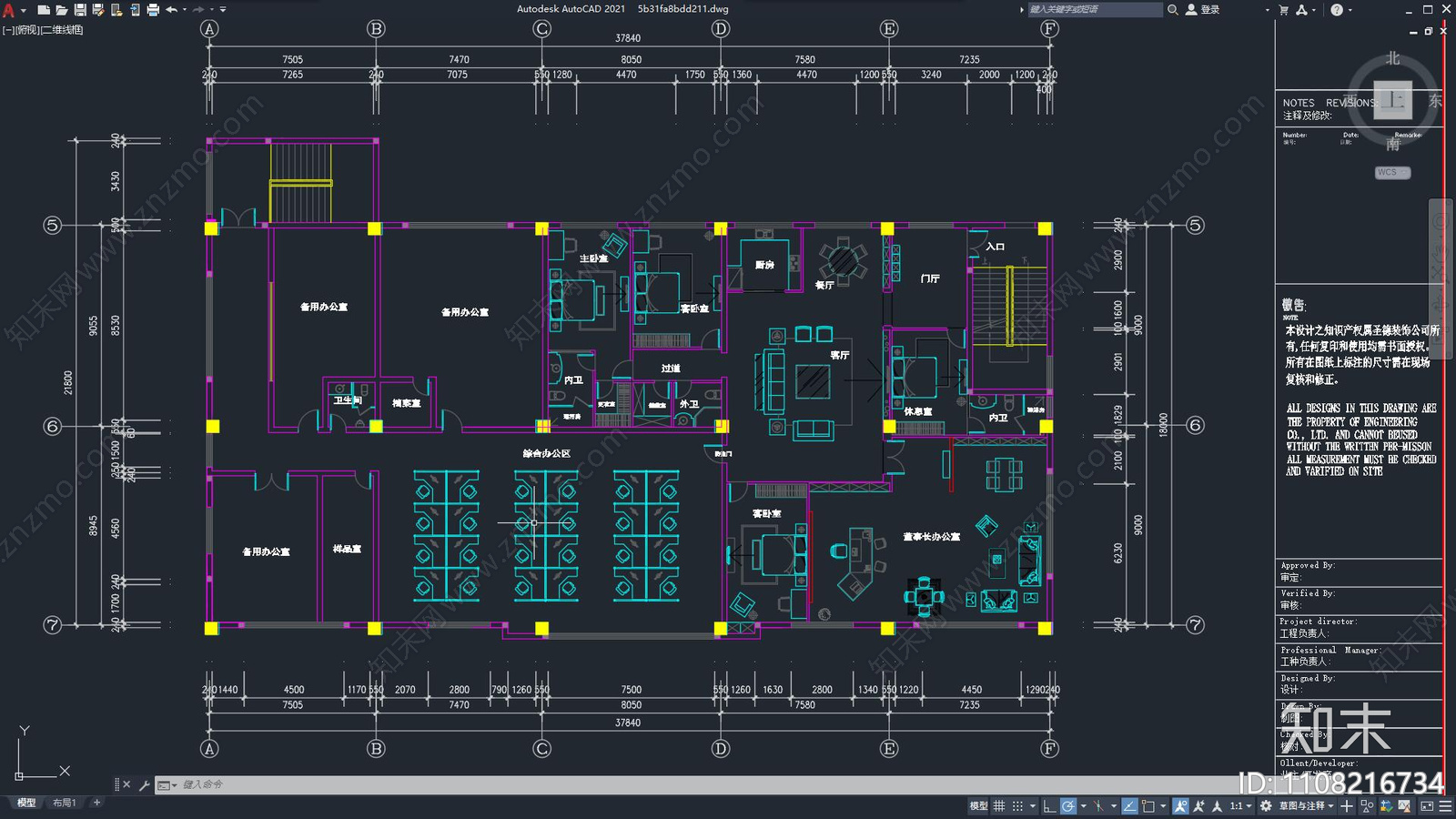Viewport: 1456px width, 819px height.
Task: Click the Undo arrow icon
Action: click(x=171, y=10)
